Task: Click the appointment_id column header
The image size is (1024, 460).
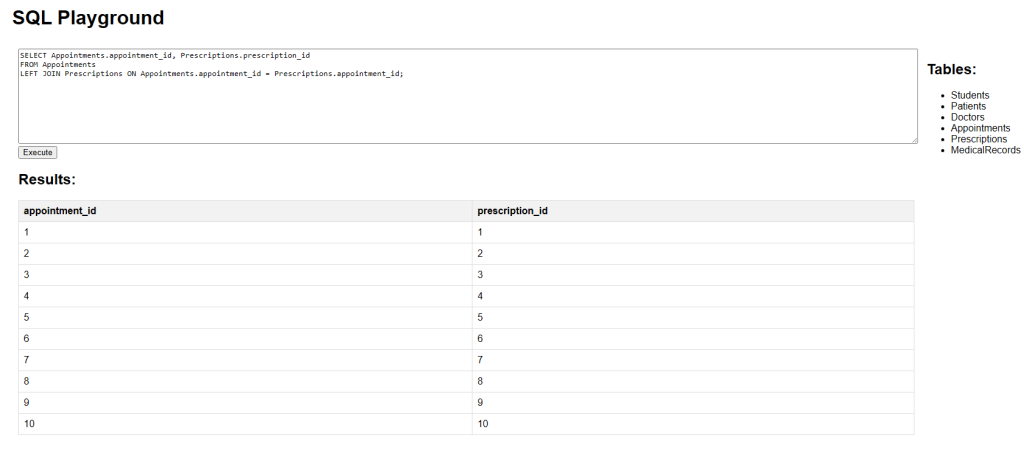Action: coord(246,211)
